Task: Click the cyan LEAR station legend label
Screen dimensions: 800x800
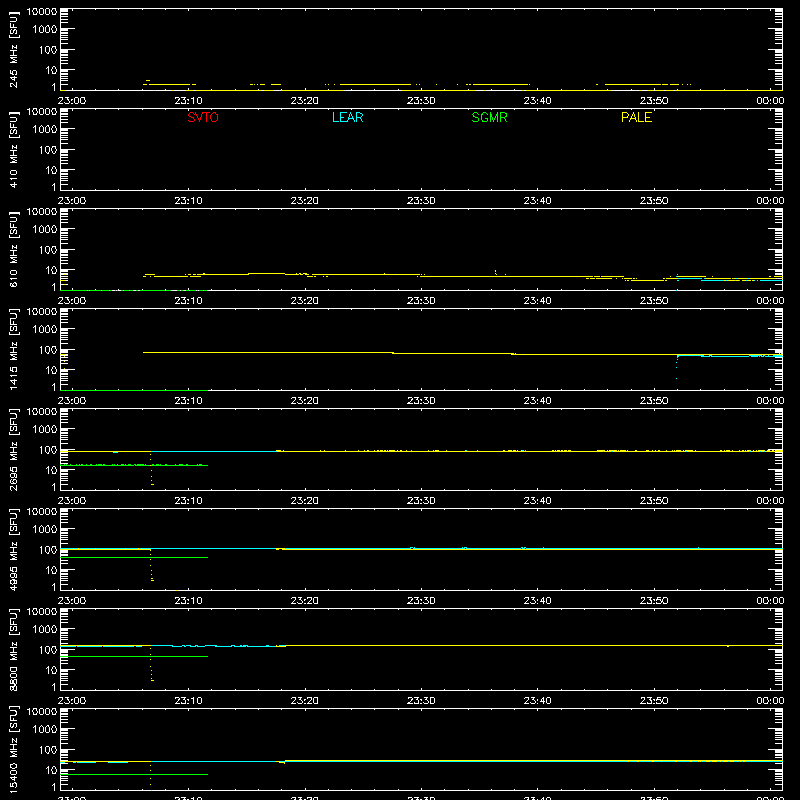Action: point(347,117)
